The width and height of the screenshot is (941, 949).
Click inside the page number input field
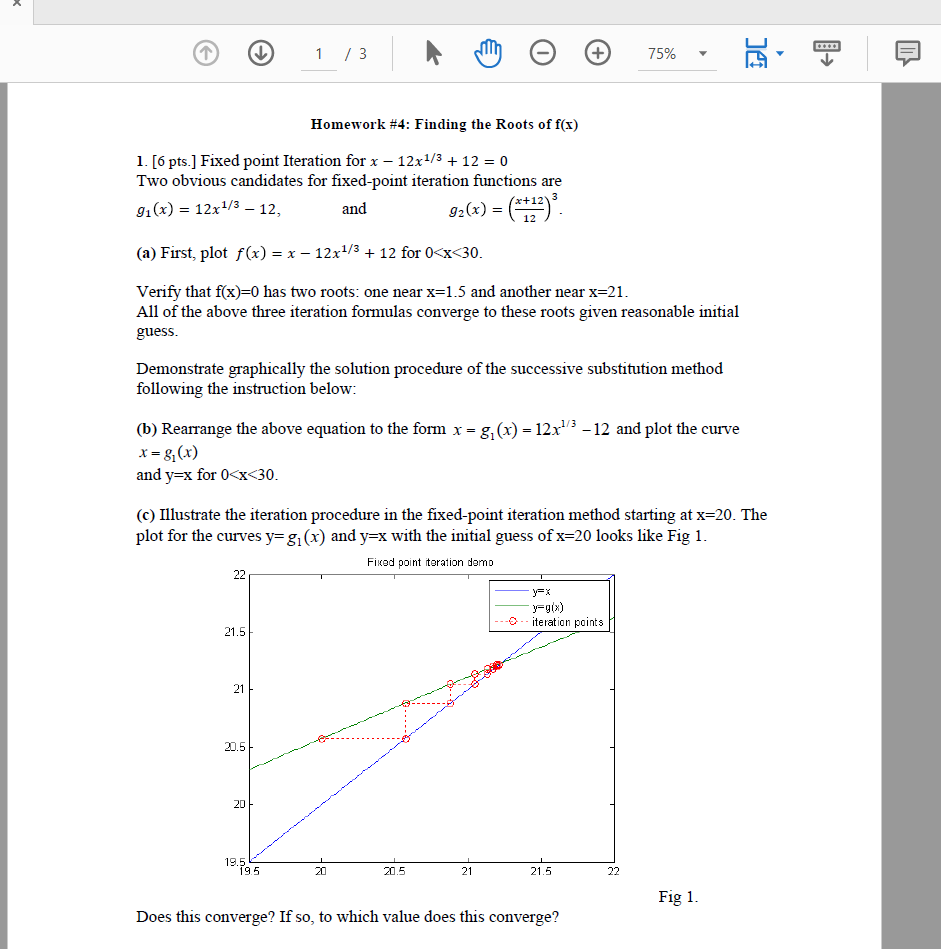point(318,54)
